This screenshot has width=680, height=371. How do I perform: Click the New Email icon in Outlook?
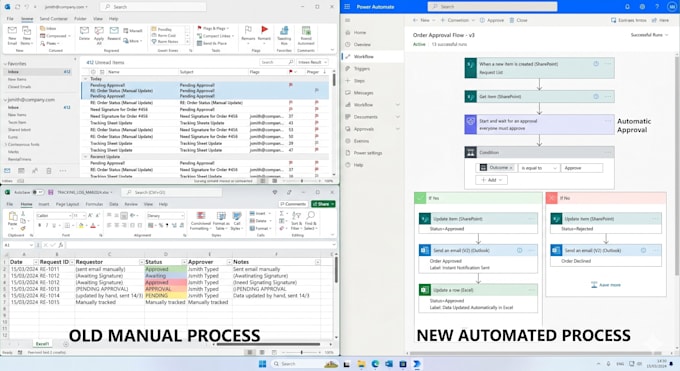[x=12, y=31]
